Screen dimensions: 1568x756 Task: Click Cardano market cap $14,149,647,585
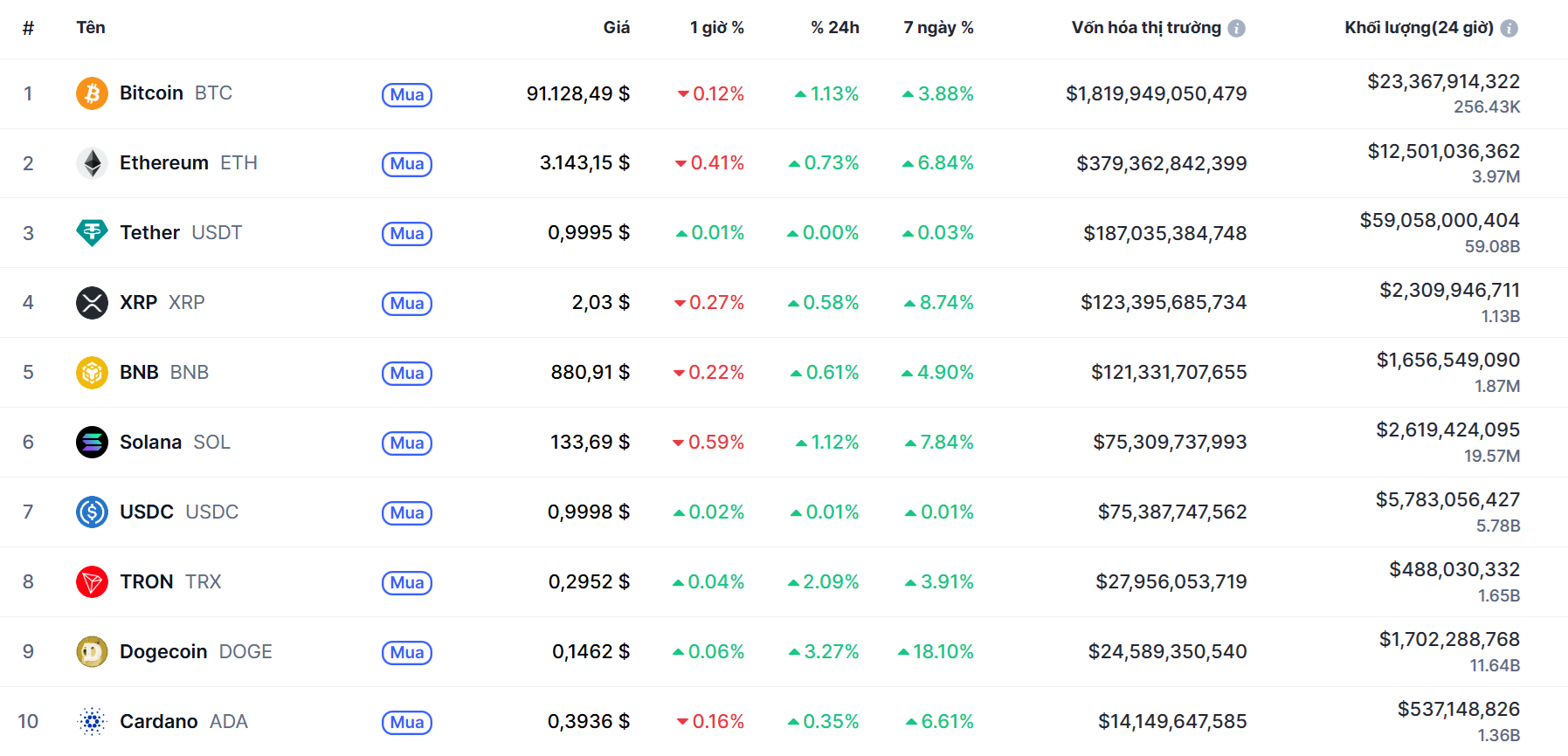coord(1172,722)
